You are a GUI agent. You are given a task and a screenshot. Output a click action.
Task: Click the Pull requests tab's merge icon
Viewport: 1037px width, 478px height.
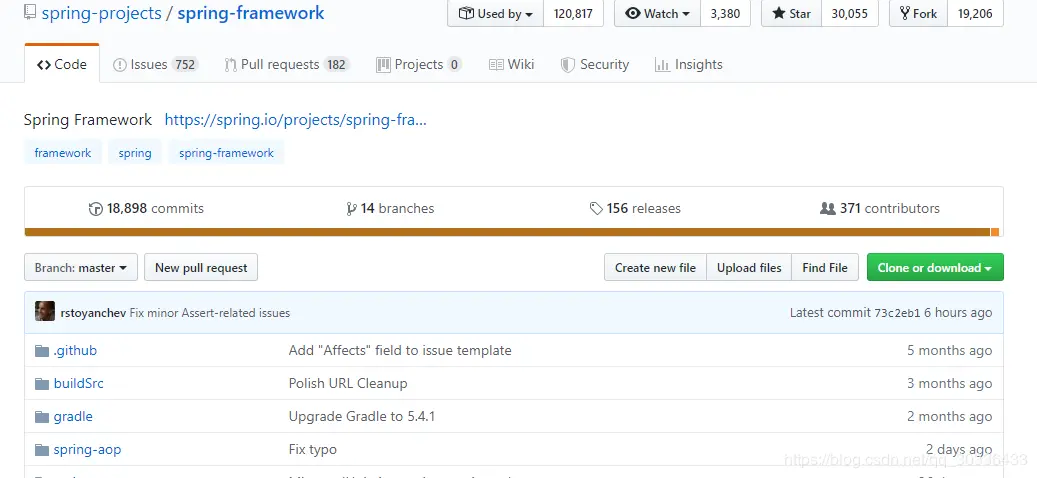pyautogui.click(x=230, y=65)
